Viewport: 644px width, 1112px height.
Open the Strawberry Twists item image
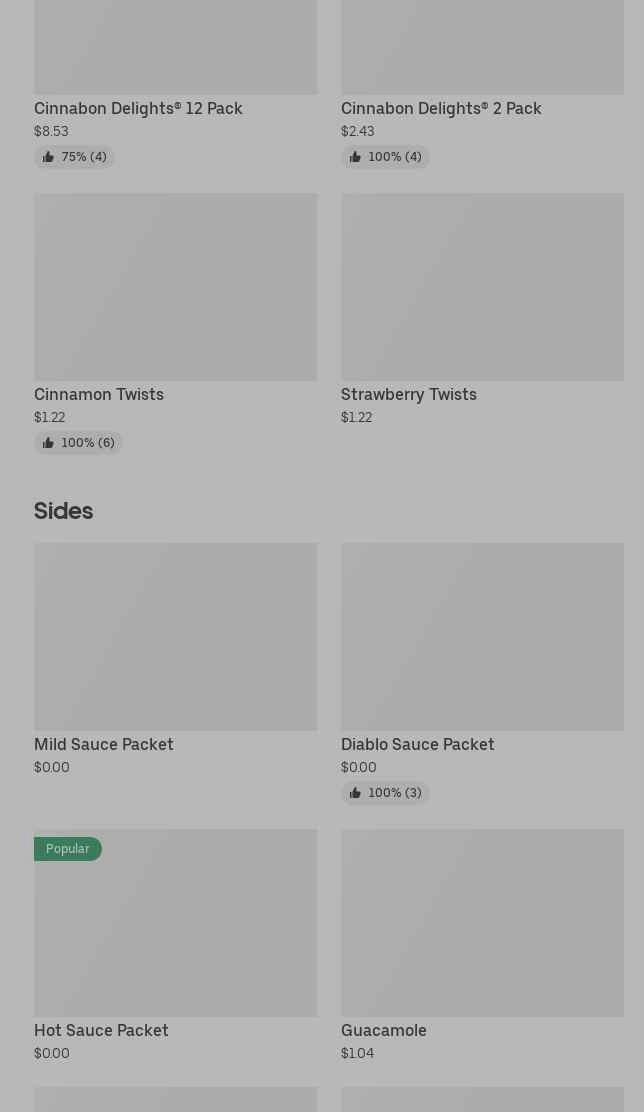482,287
